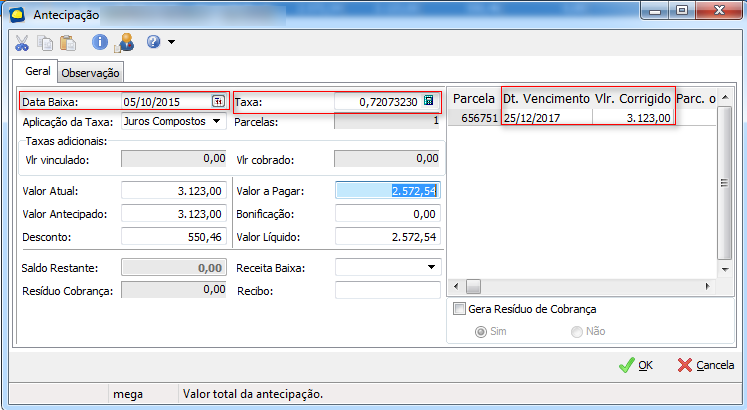
Task: Click the Recibo input field
Action: [387, 290]
